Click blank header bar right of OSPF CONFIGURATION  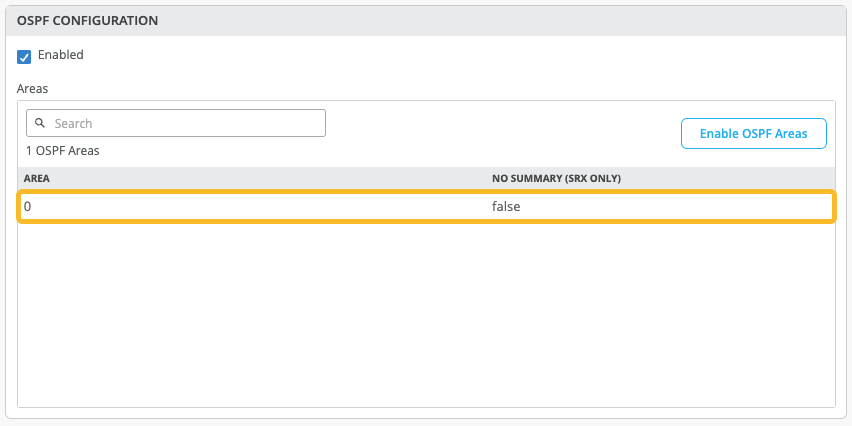point(500,20)
